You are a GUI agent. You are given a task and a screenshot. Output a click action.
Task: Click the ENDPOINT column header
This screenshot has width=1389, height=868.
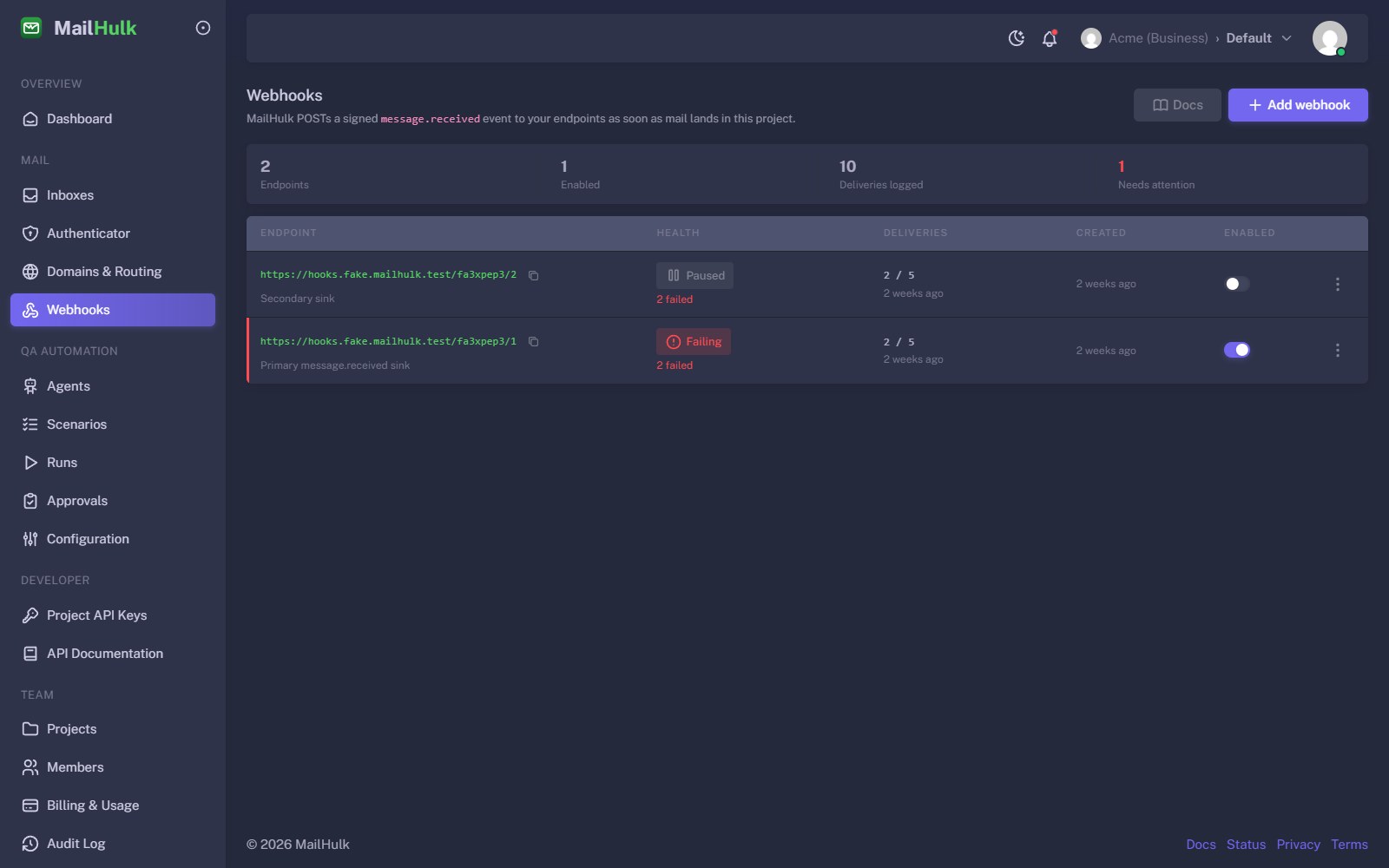click(288, 233)
